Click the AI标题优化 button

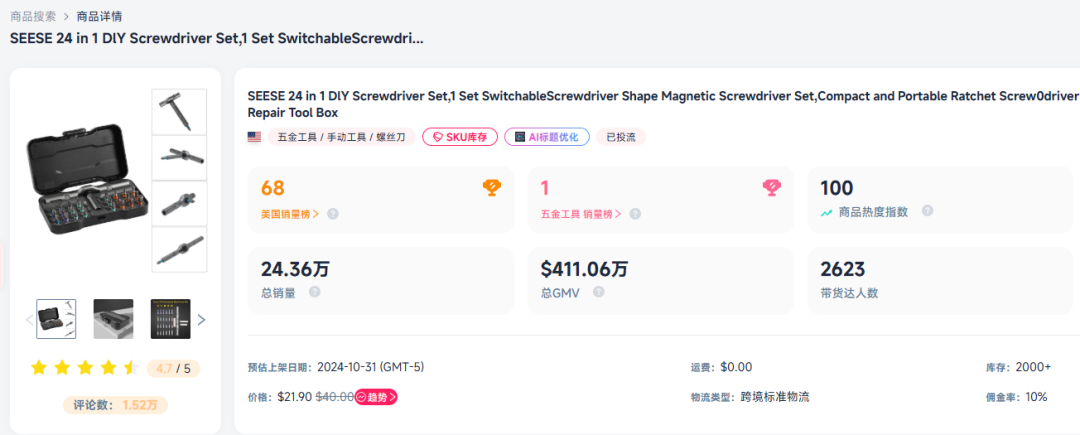[547, 137]
